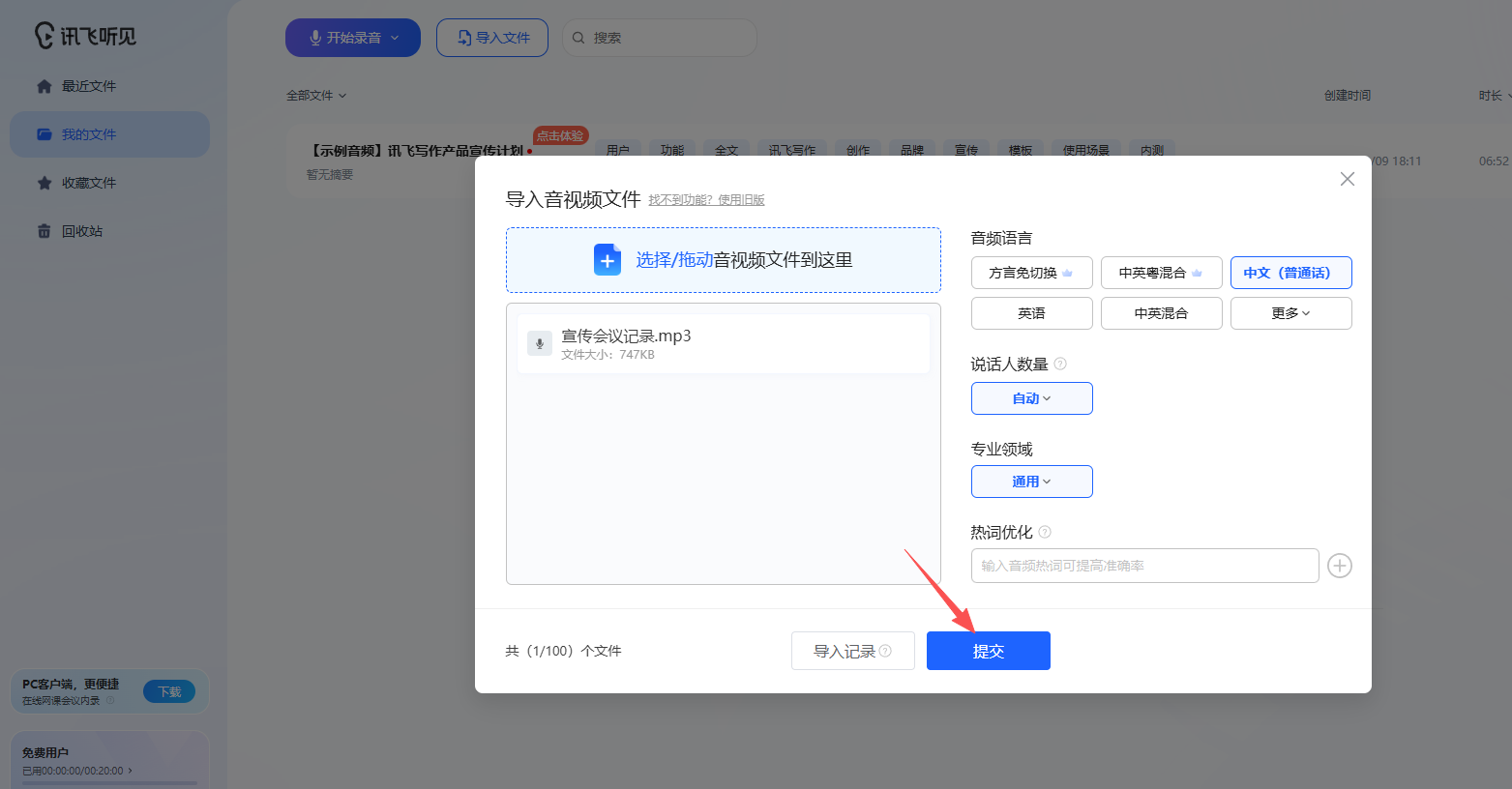This screenshot has width=1512, height=789.
Task: Click 选择/拖动音视频文件到这里 upload area
Action: click(724, 260)
